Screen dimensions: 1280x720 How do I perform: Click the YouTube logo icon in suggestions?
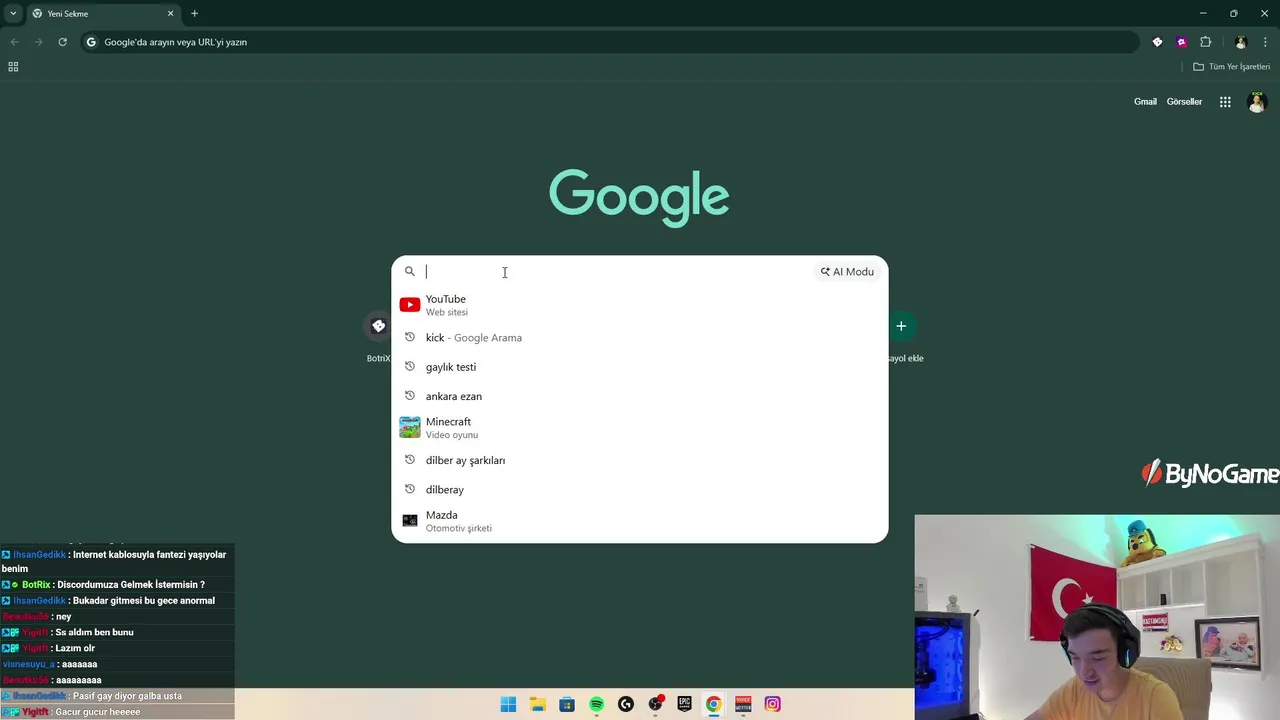pos(410,305)
